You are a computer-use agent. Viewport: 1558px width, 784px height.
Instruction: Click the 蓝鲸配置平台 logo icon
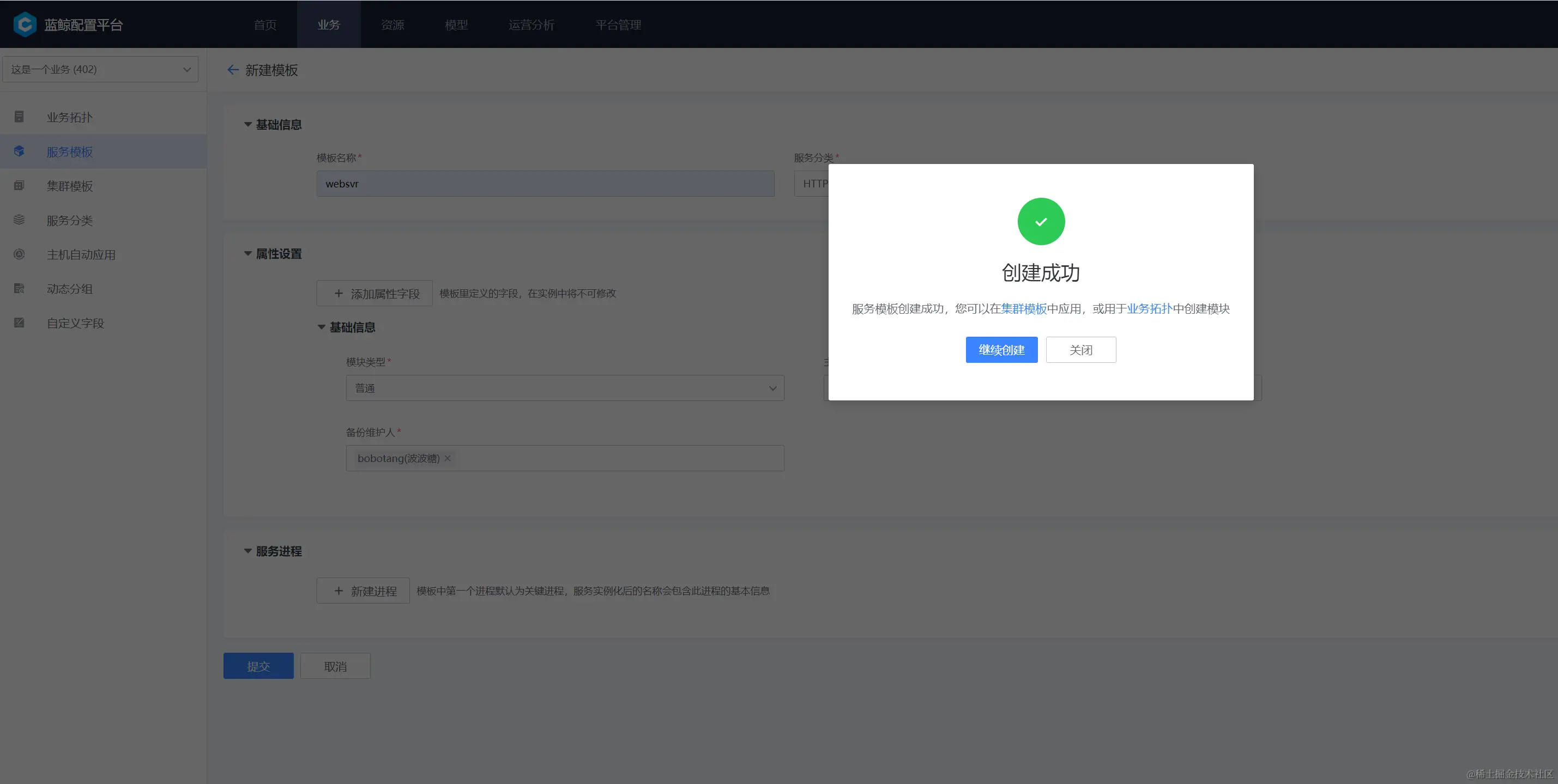pyautogui.click(x=25, y=24)
